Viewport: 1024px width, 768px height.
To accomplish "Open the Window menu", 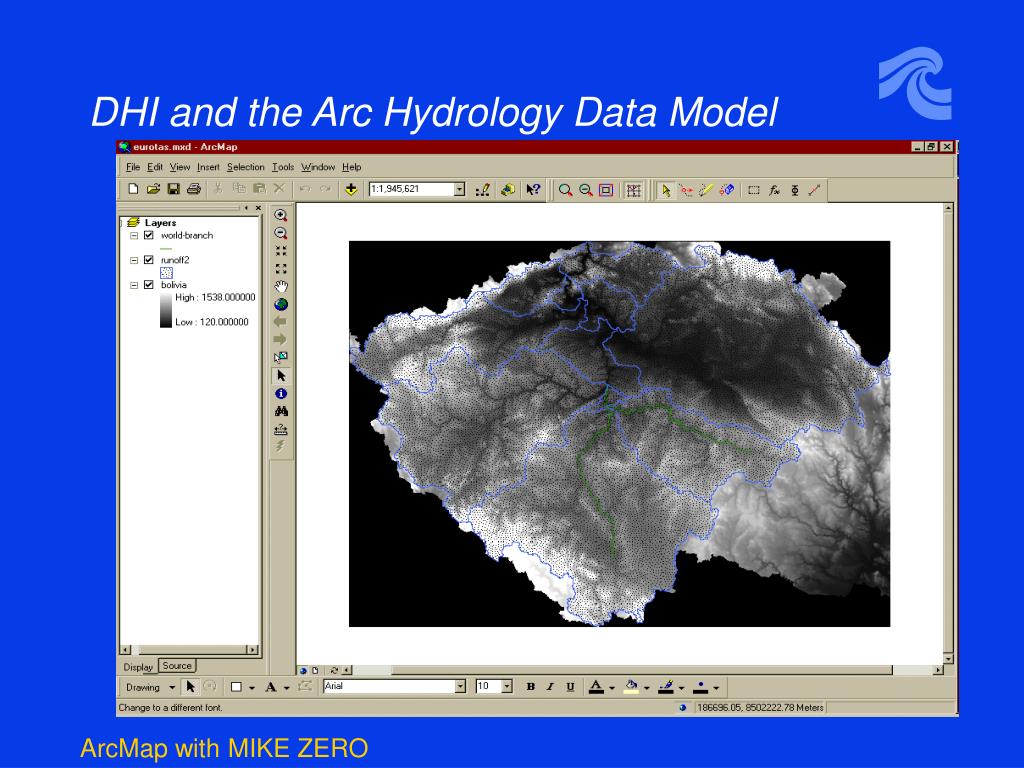I will point(318,167).
